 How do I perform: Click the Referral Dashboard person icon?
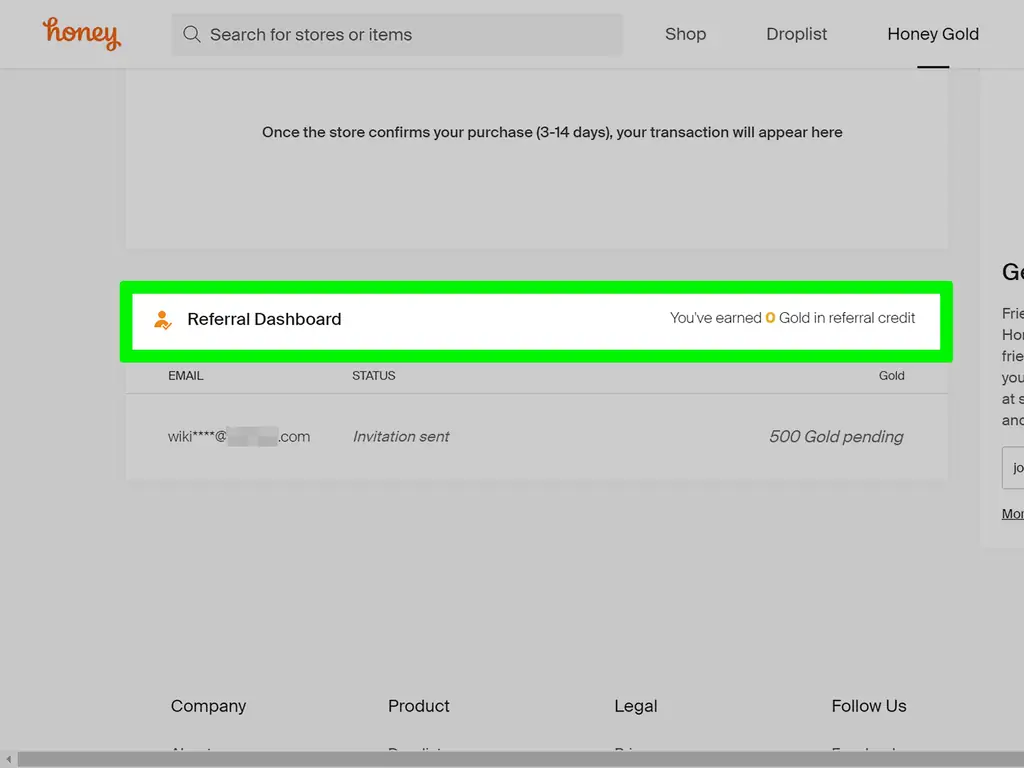162,320
